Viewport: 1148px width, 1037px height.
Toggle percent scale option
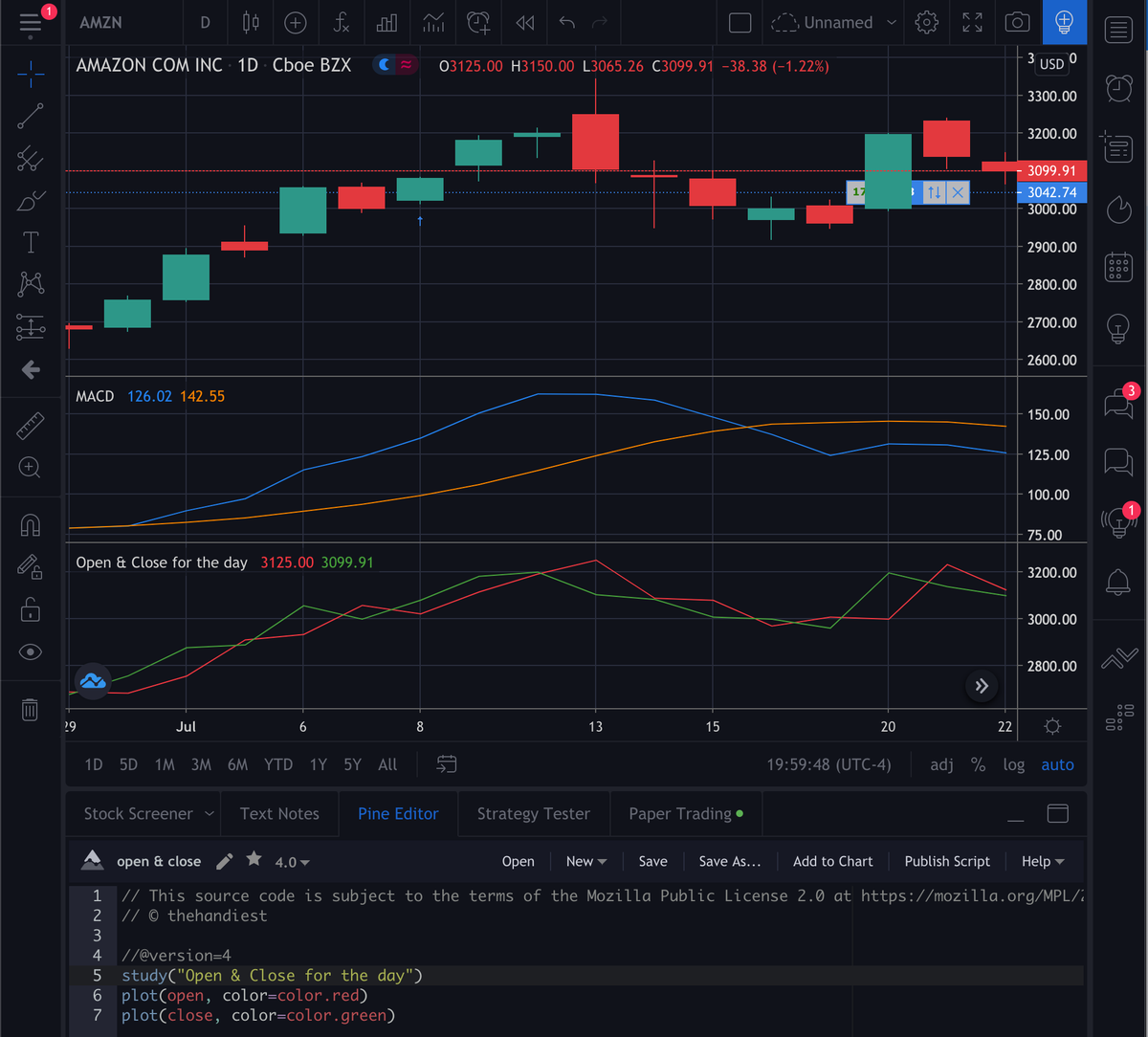(978, 764)
